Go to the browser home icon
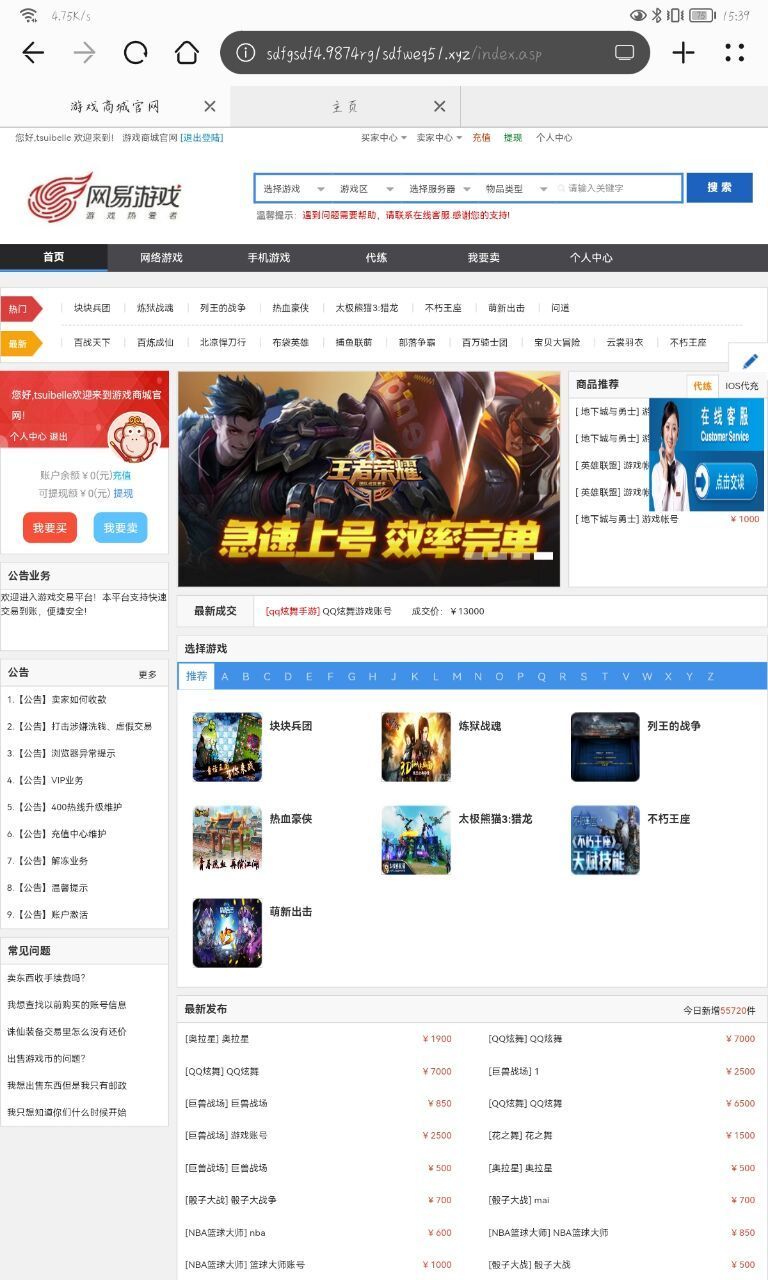 [187, 53]
